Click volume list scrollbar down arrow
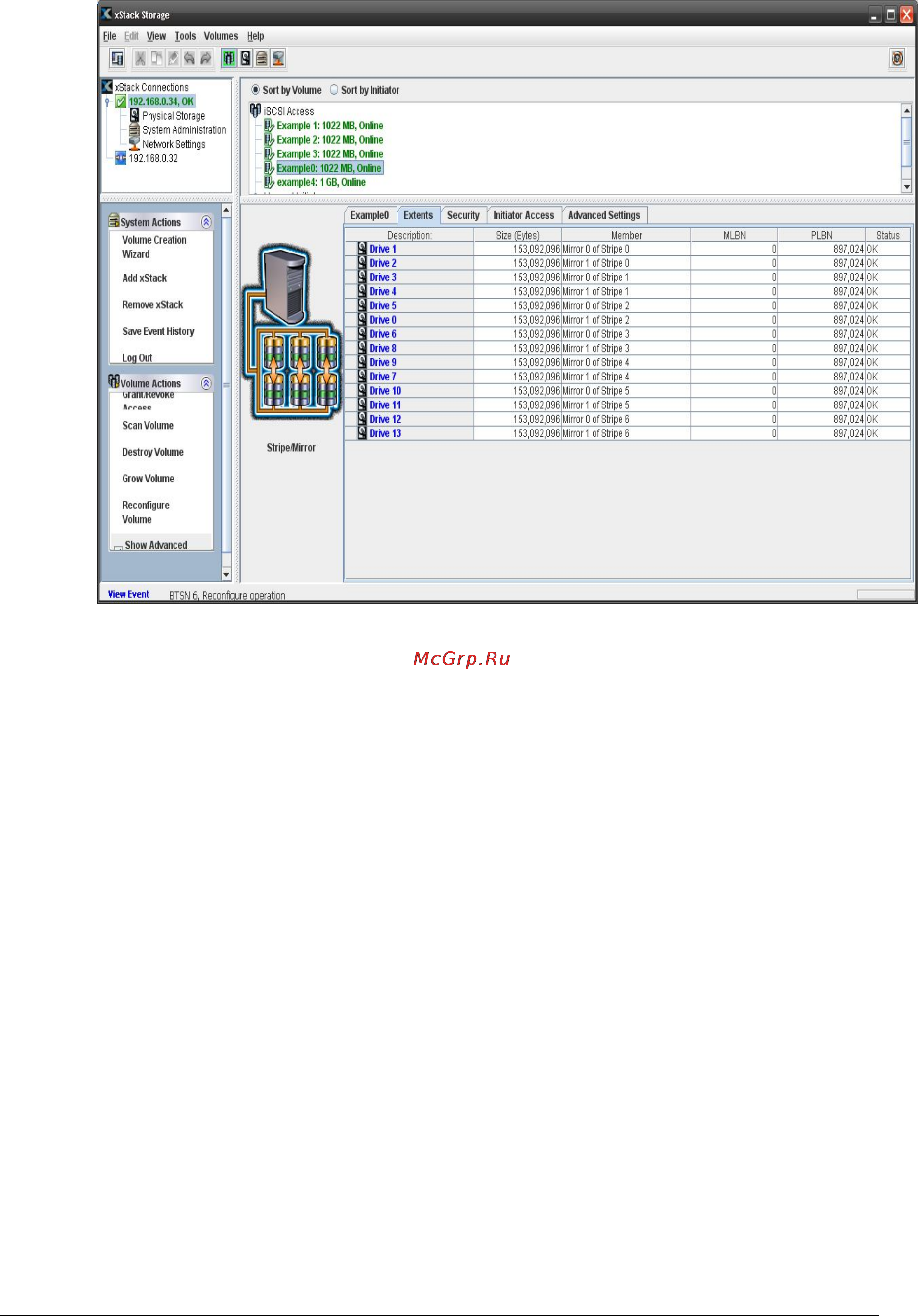 coord(907,187)
